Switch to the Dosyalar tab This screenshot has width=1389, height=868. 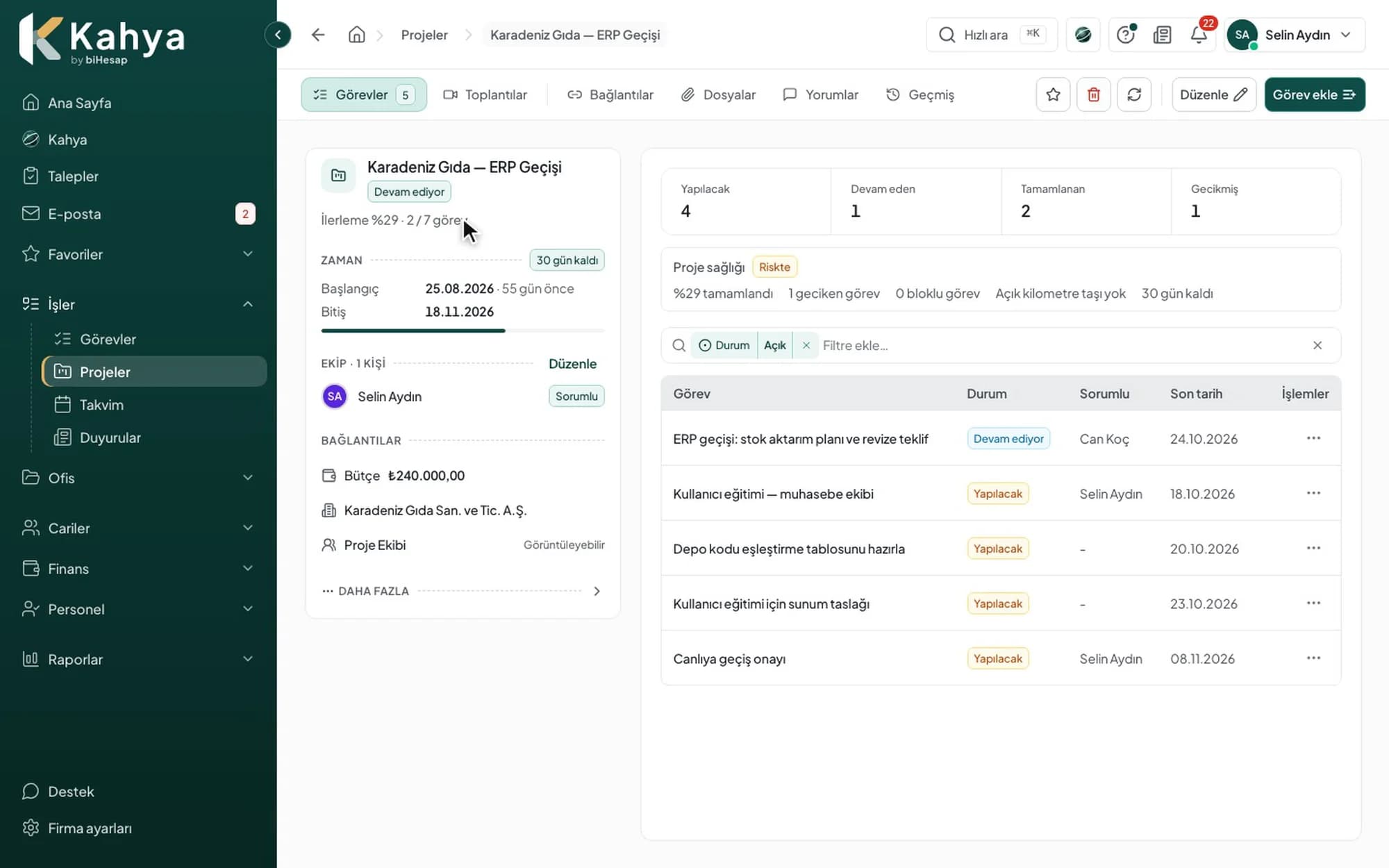[x=718, y=94]
